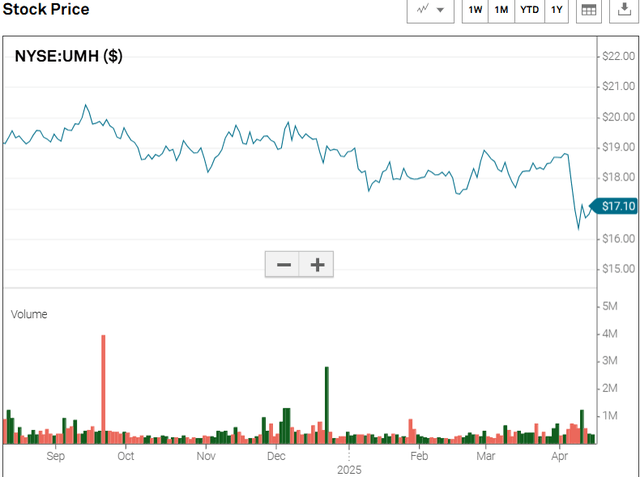Select the 1Y time range

(x=557, y=10)
